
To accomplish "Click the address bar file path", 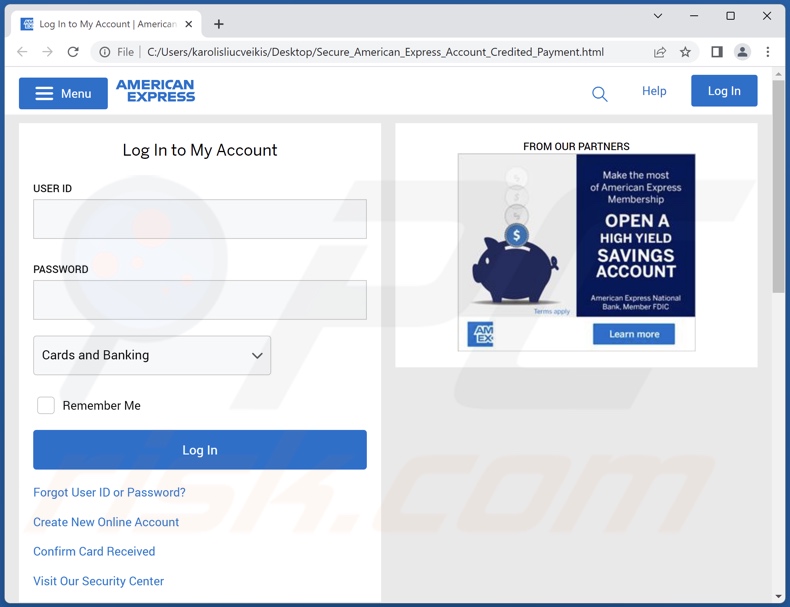I will [375, 52].
